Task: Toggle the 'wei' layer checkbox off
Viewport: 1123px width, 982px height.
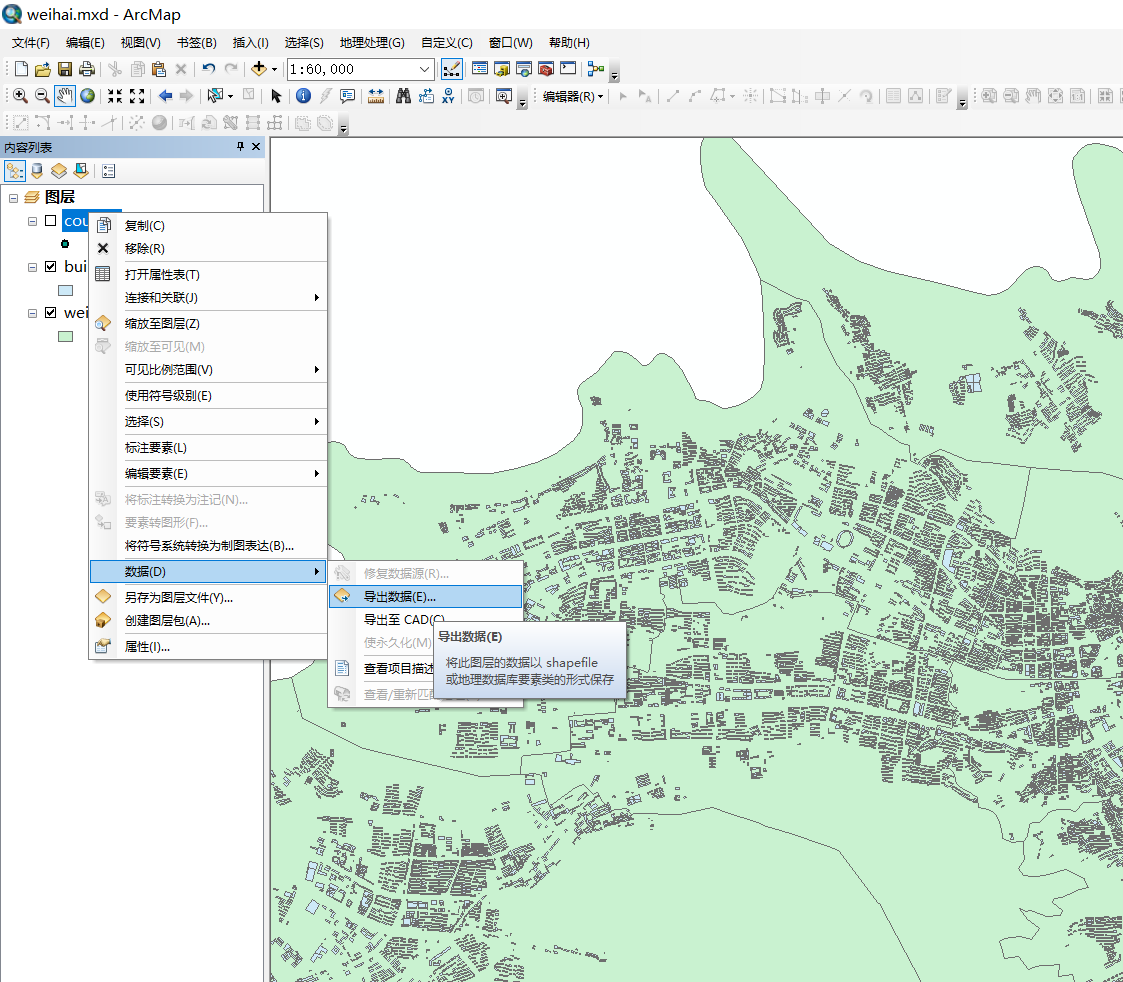Action: 50,312
